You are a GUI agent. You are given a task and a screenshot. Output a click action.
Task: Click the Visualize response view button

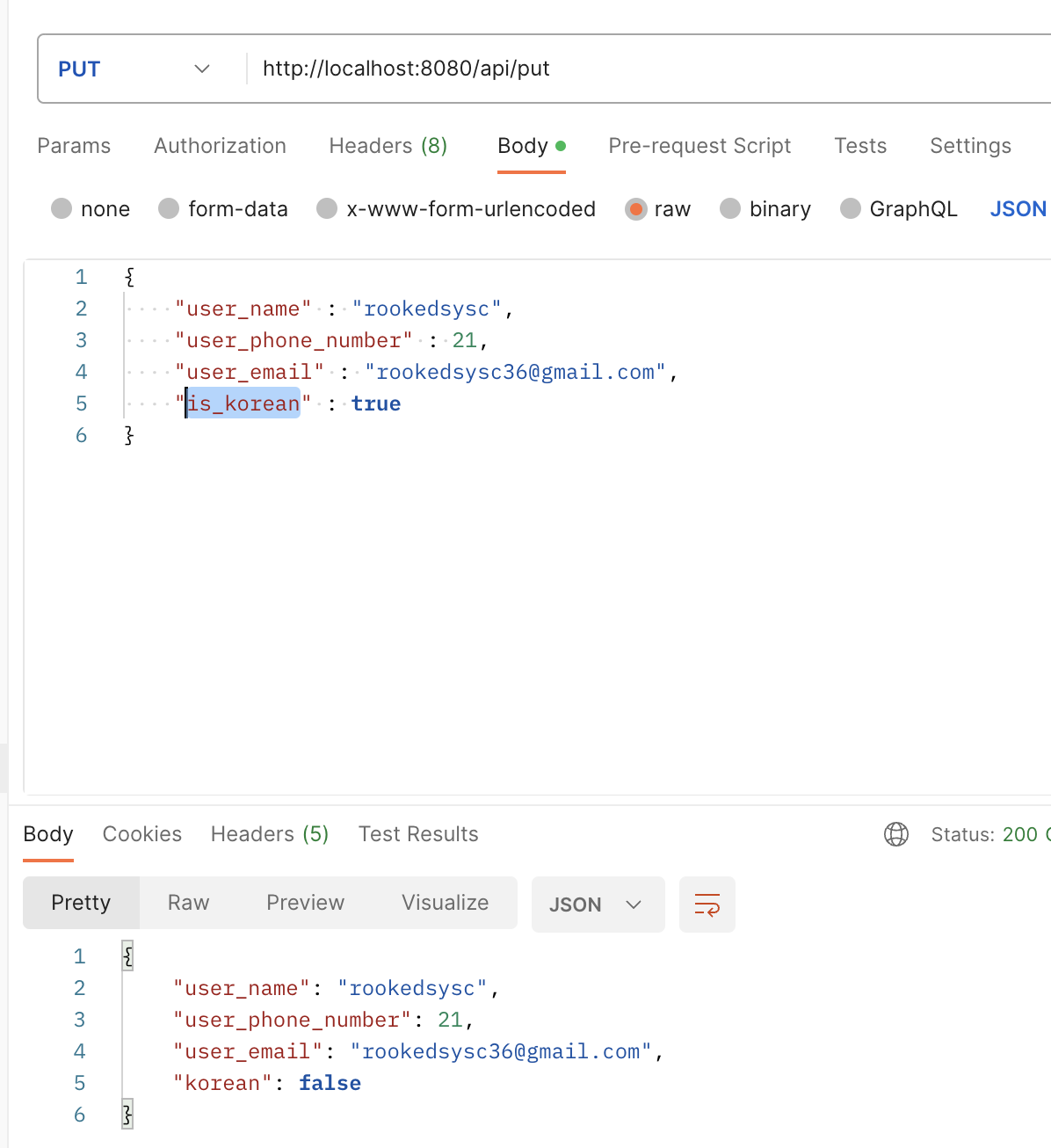[x=445, y=903]
